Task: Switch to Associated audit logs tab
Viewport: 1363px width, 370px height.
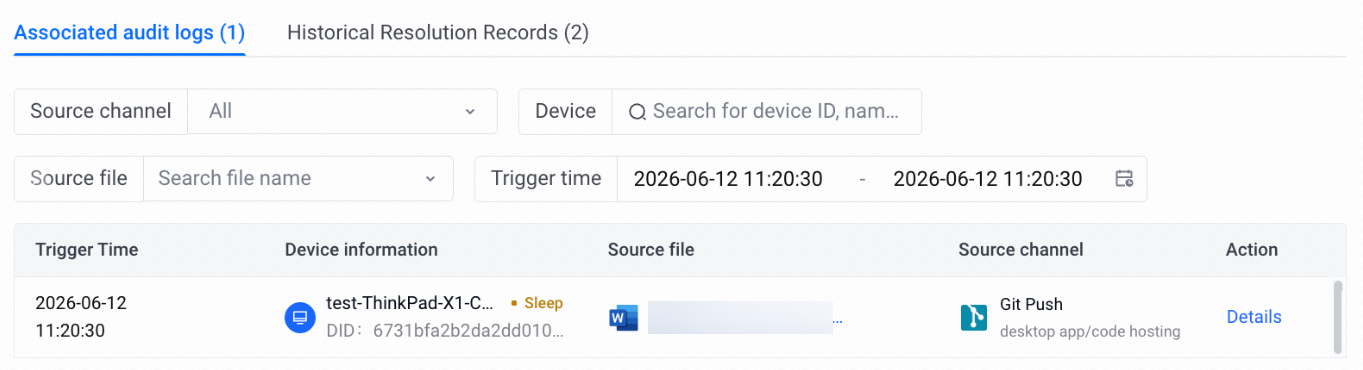Action: [130, 32]
